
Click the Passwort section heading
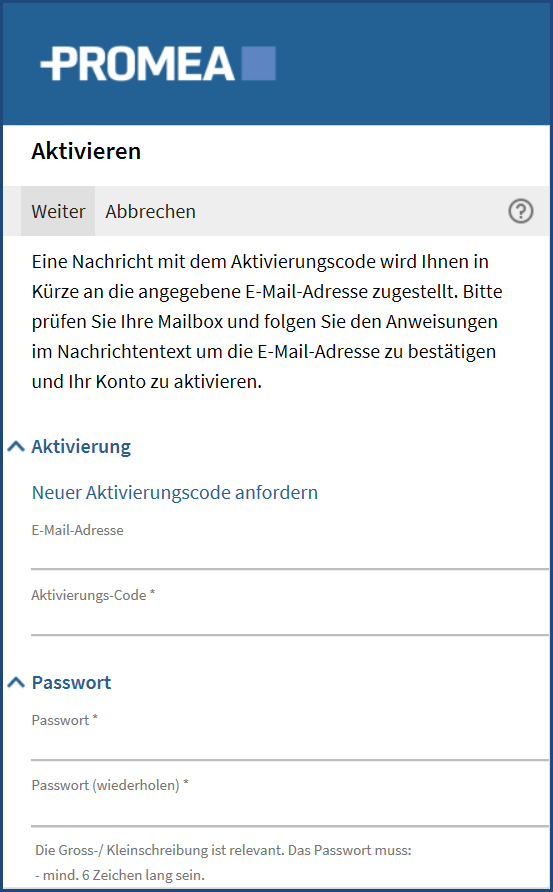click(71, 682)
